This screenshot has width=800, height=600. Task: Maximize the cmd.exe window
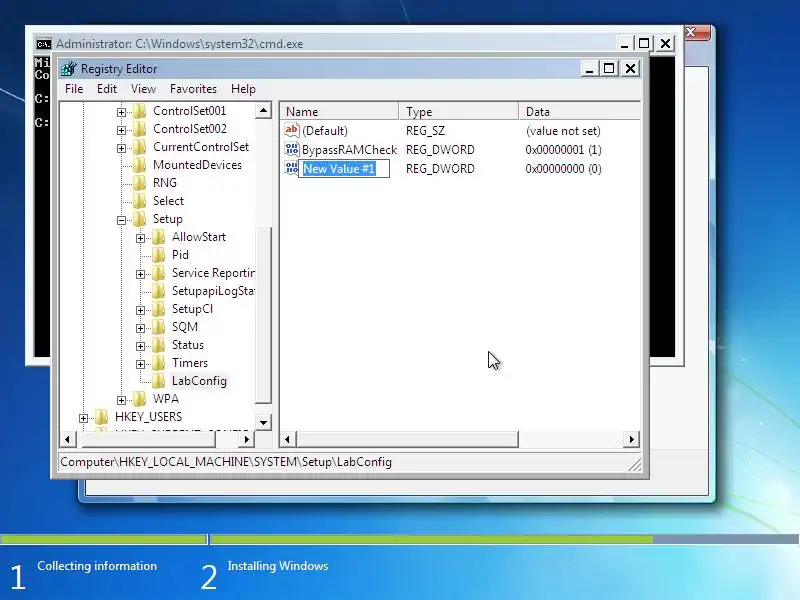point(644,43)
